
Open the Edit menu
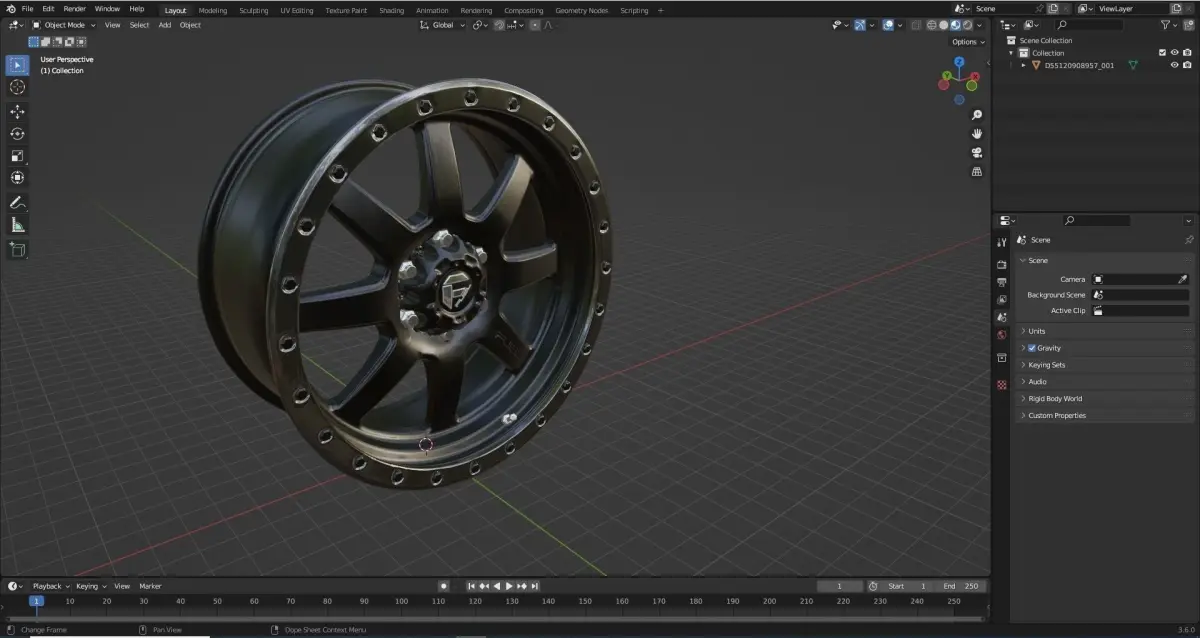tap(48, 9)
